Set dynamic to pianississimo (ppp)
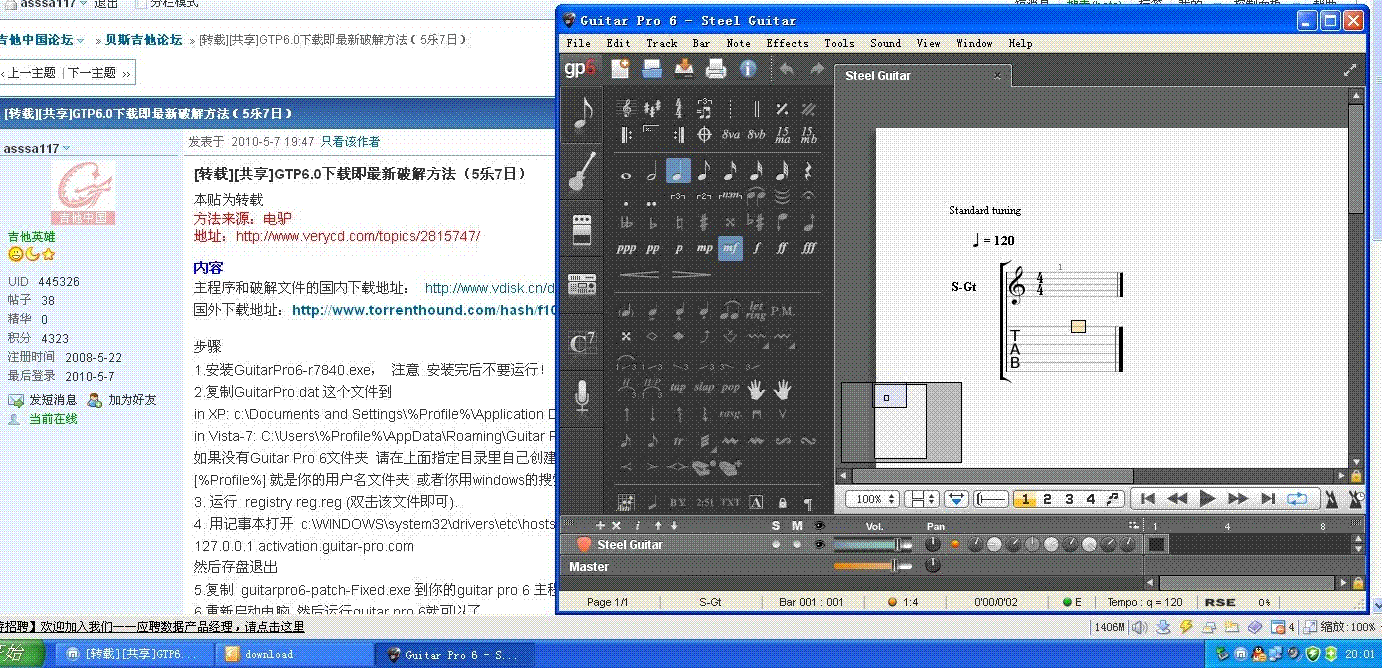The image size is (1382, 668). pyautogui.click(x=627, y=247)
